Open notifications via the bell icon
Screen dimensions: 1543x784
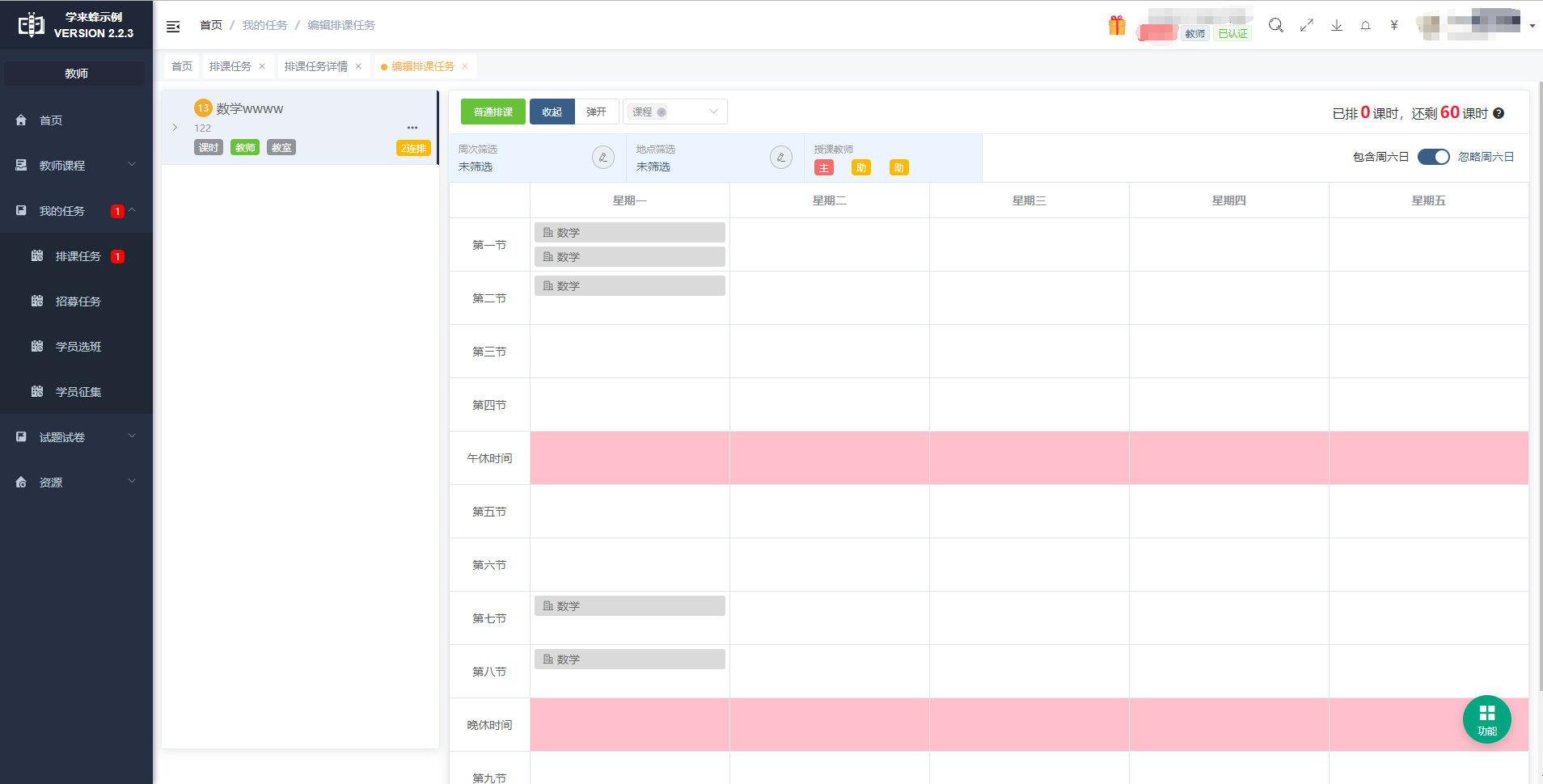[x=1365, y=26]
